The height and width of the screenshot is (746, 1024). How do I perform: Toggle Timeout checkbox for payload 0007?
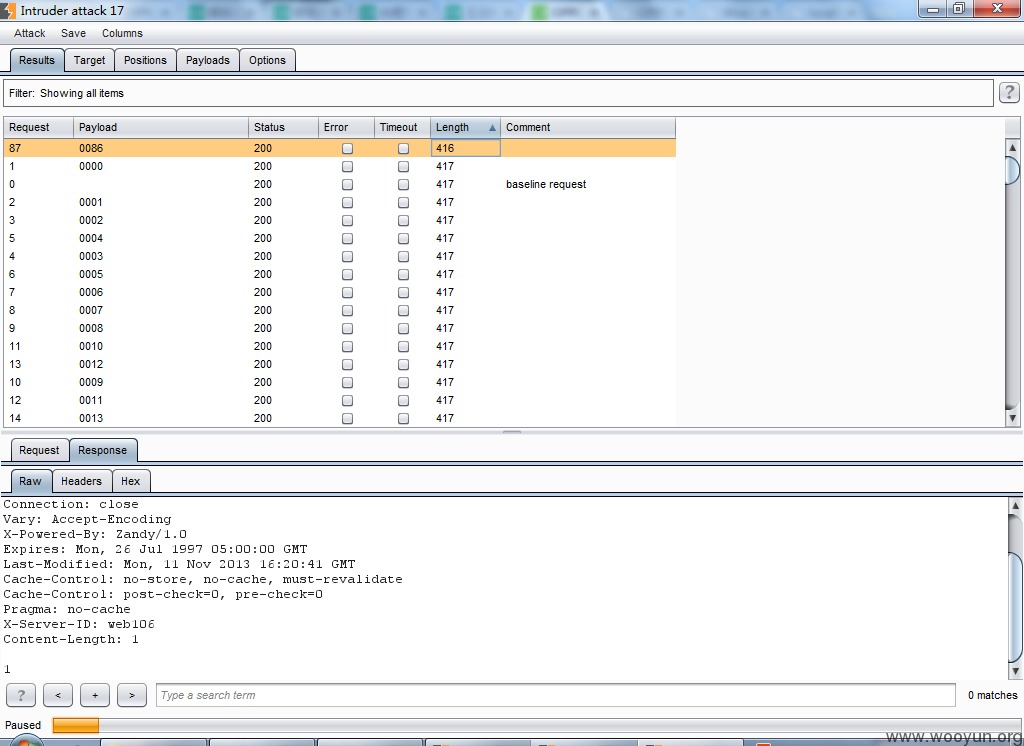tap(404, 310)
